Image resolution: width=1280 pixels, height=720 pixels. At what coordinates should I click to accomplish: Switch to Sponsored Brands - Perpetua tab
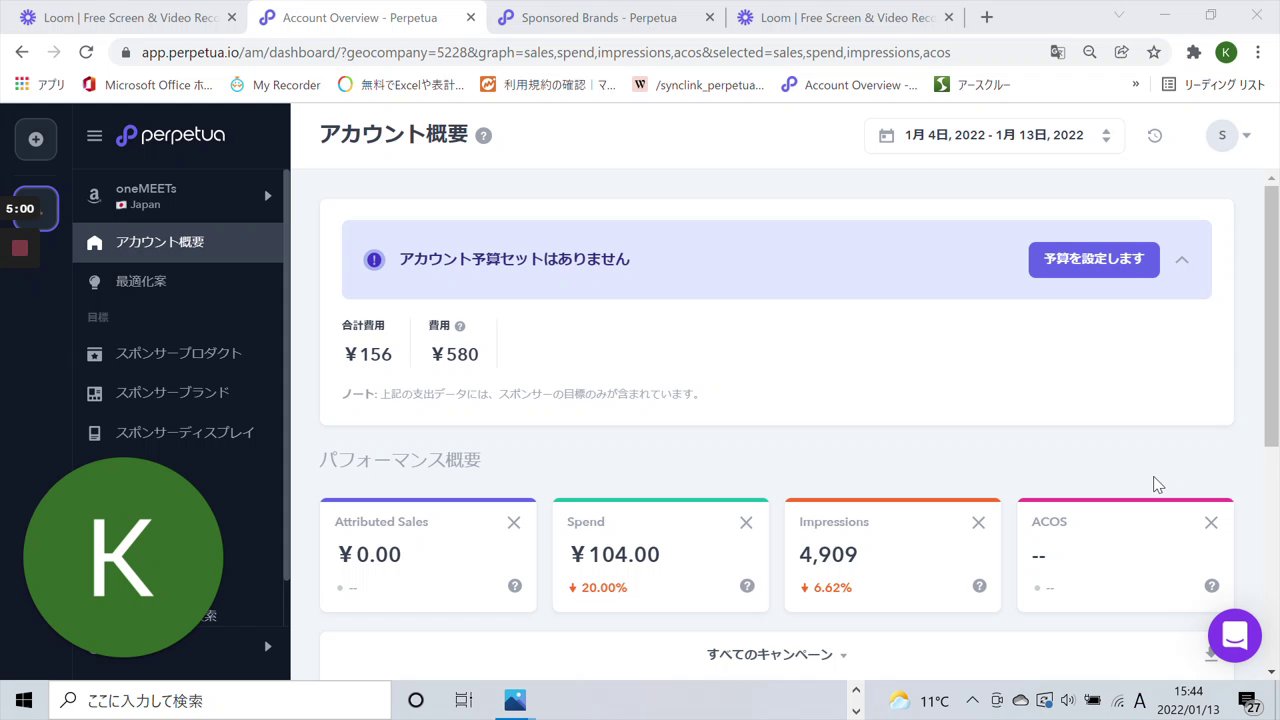coord(599,18)
